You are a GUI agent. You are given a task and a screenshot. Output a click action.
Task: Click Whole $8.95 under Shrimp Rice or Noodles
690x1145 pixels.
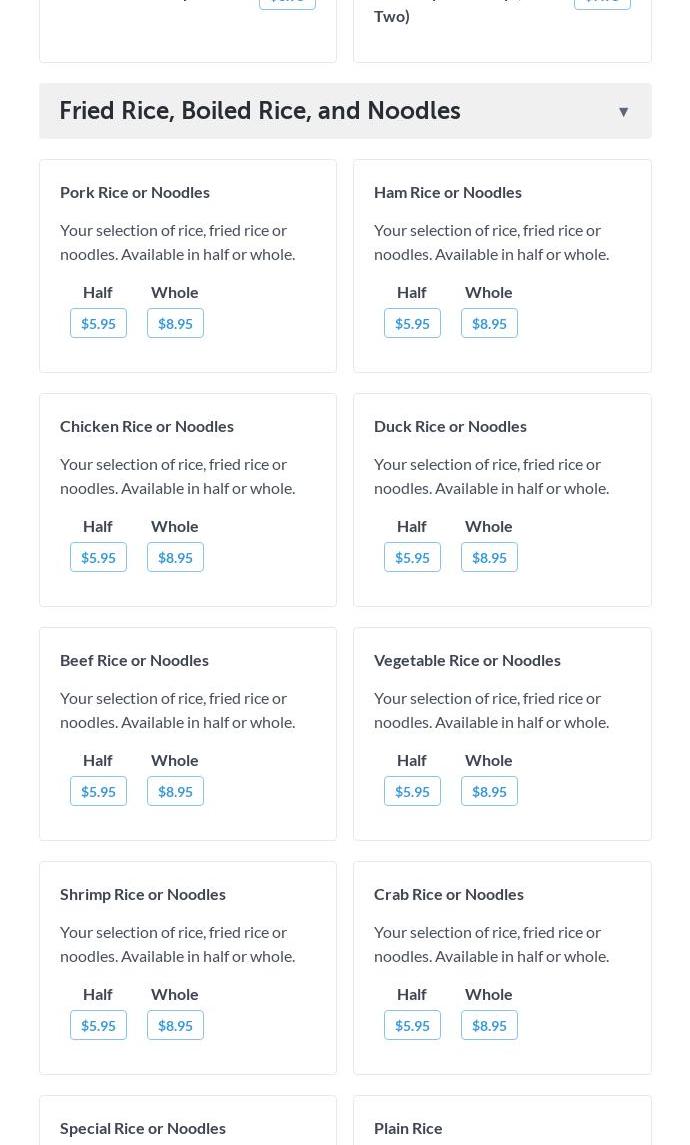coord(175,1025)
